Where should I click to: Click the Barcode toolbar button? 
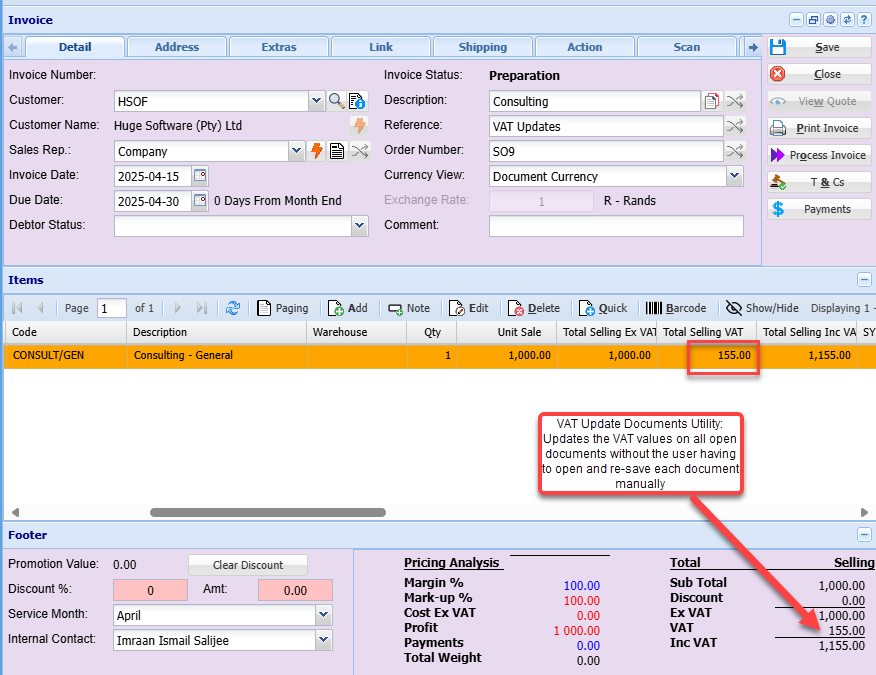click(x=676, y=309)
